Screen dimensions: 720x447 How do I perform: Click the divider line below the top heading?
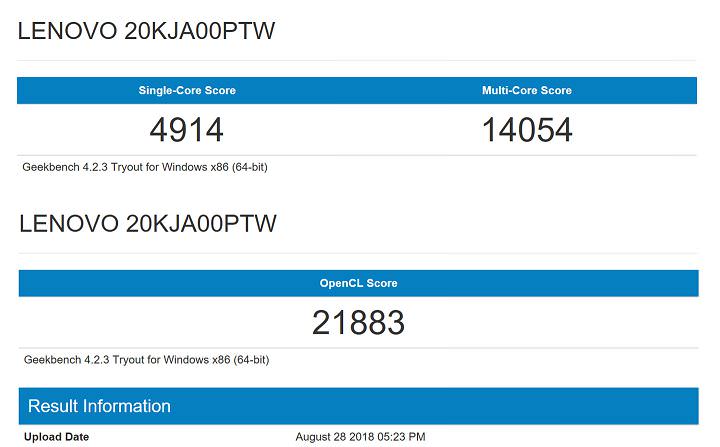pyautogui.click(x=357, y=61)
